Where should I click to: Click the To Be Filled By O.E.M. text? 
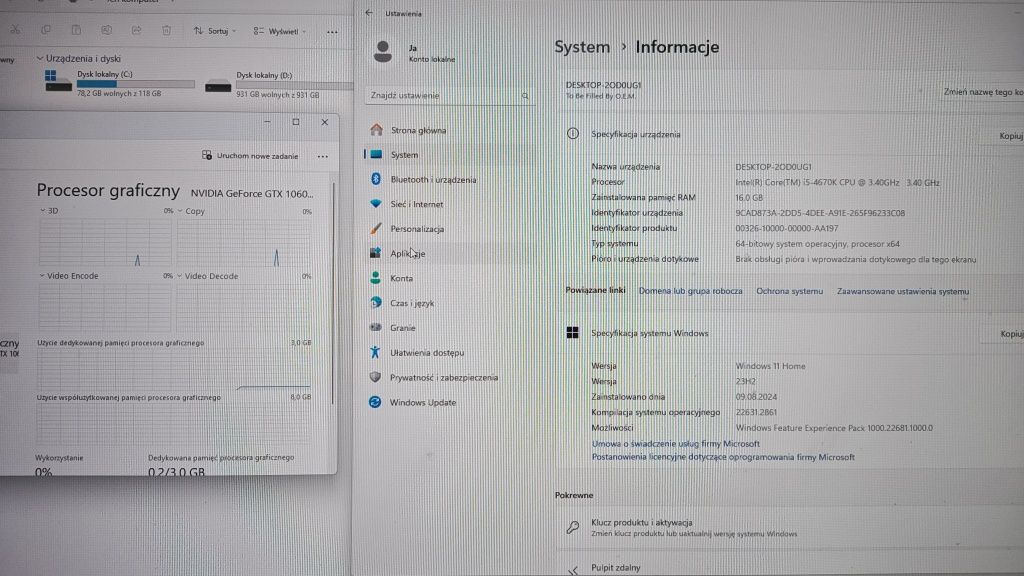coord(600,97)
